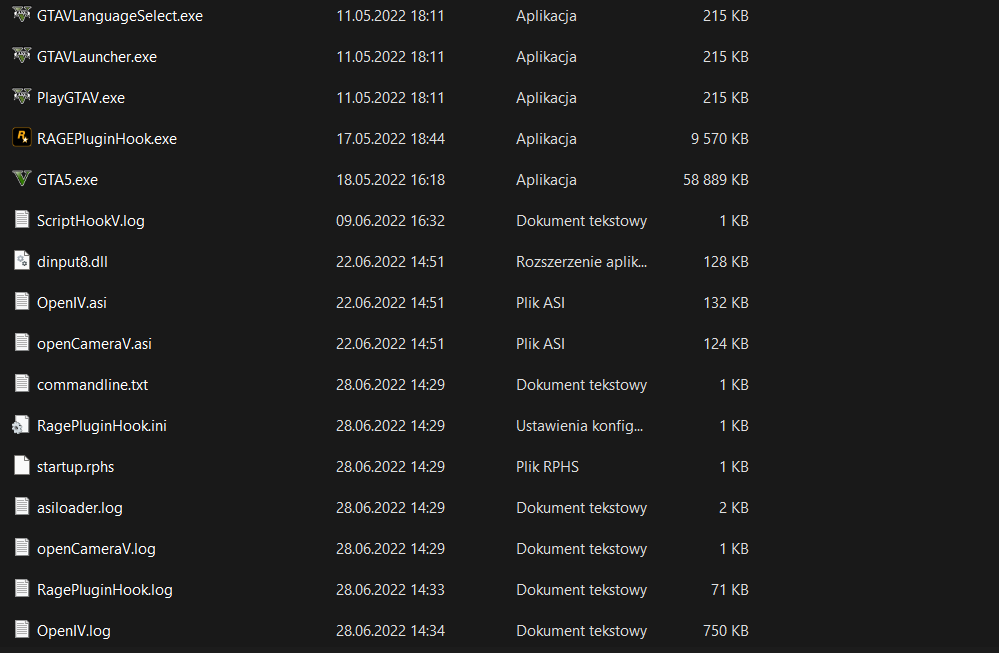The height and width of the screenshot is (653, 999).
Task: Click the RAGEPluginHook.exe Rockstar icon
Action: (22, 138)
